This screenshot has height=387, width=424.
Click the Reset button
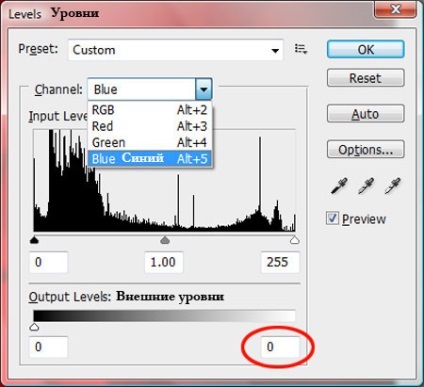point(366,78)
